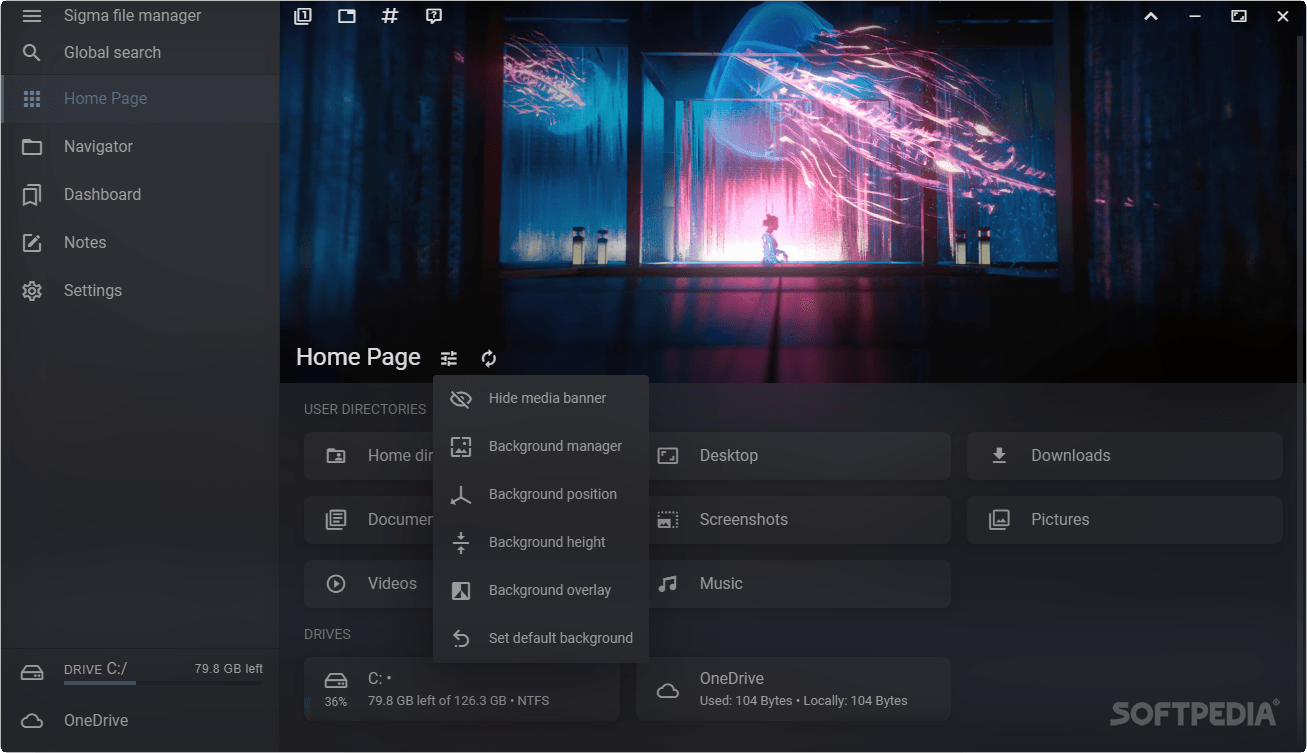The height and width of the screenshot is (753, 1307).
Task: Click the Global search label
Action: [x=112, y=53]
